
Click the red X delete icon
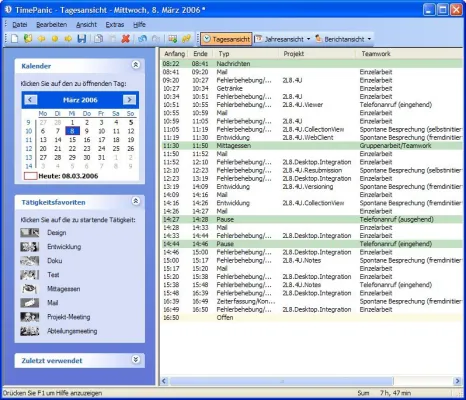pyautogui.click(x=126, y=39)
